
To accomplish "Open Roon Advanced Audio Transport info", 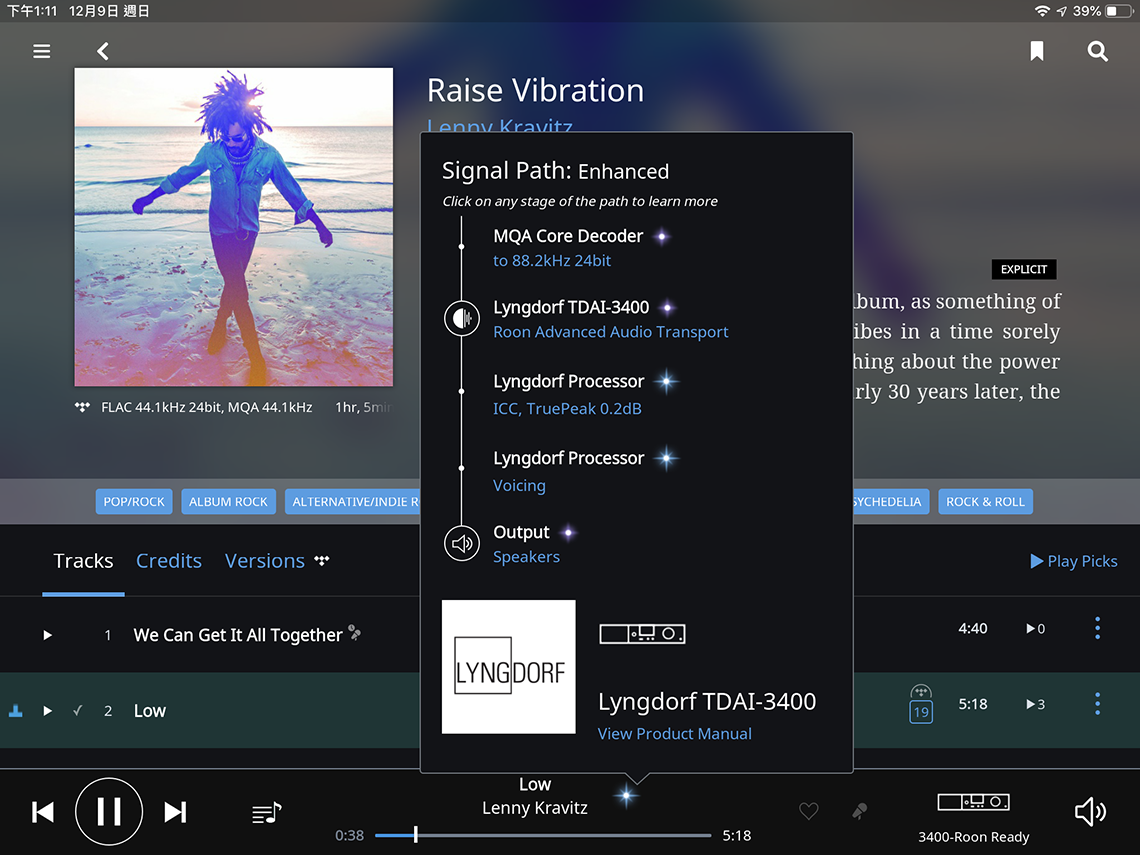I will coord(611,332).
